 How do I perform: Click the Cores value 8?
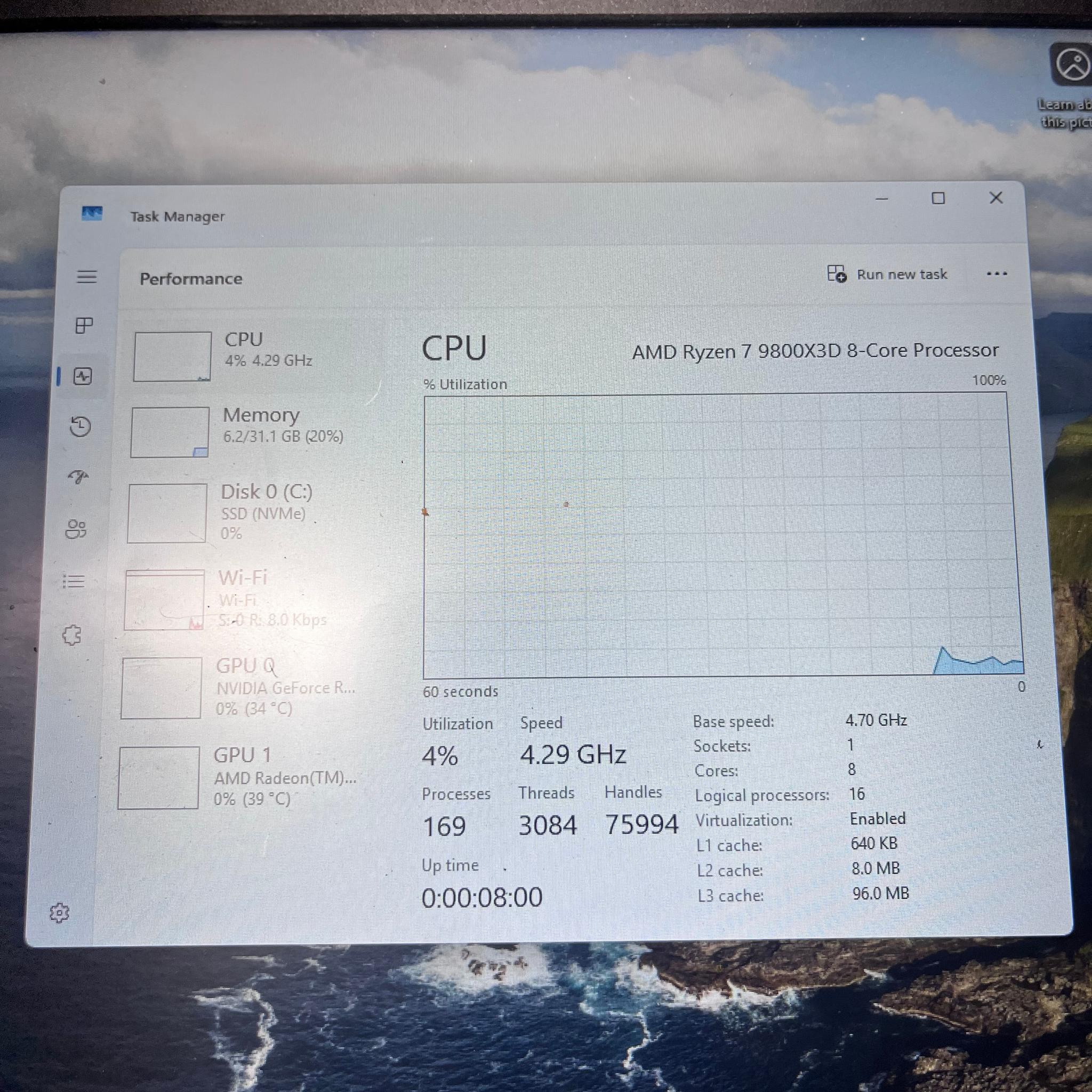[x=852, y=769]
